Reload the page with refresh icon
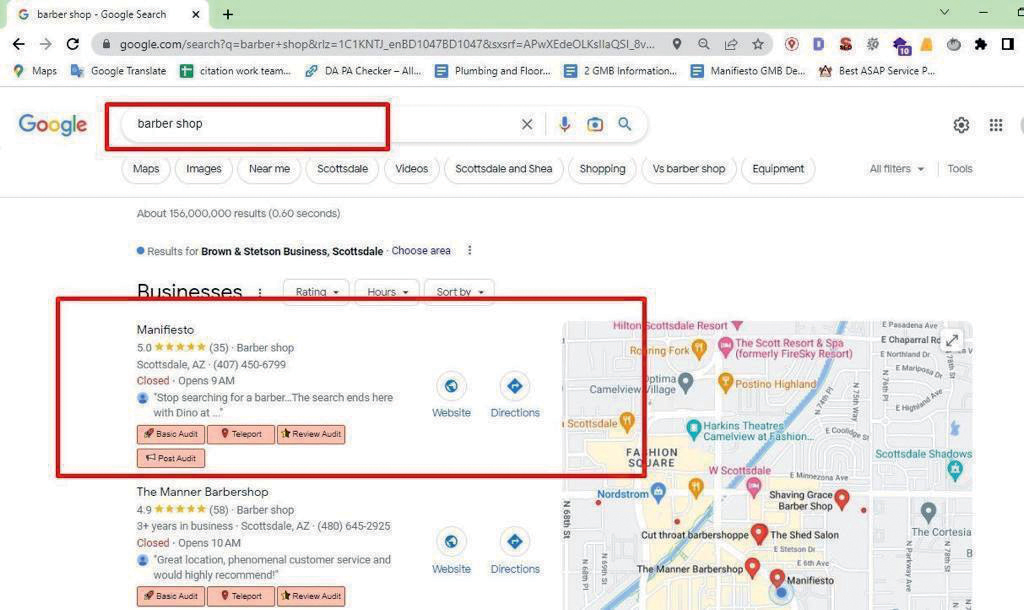This screenshot has width=1024, height=610. click(72, 44)
